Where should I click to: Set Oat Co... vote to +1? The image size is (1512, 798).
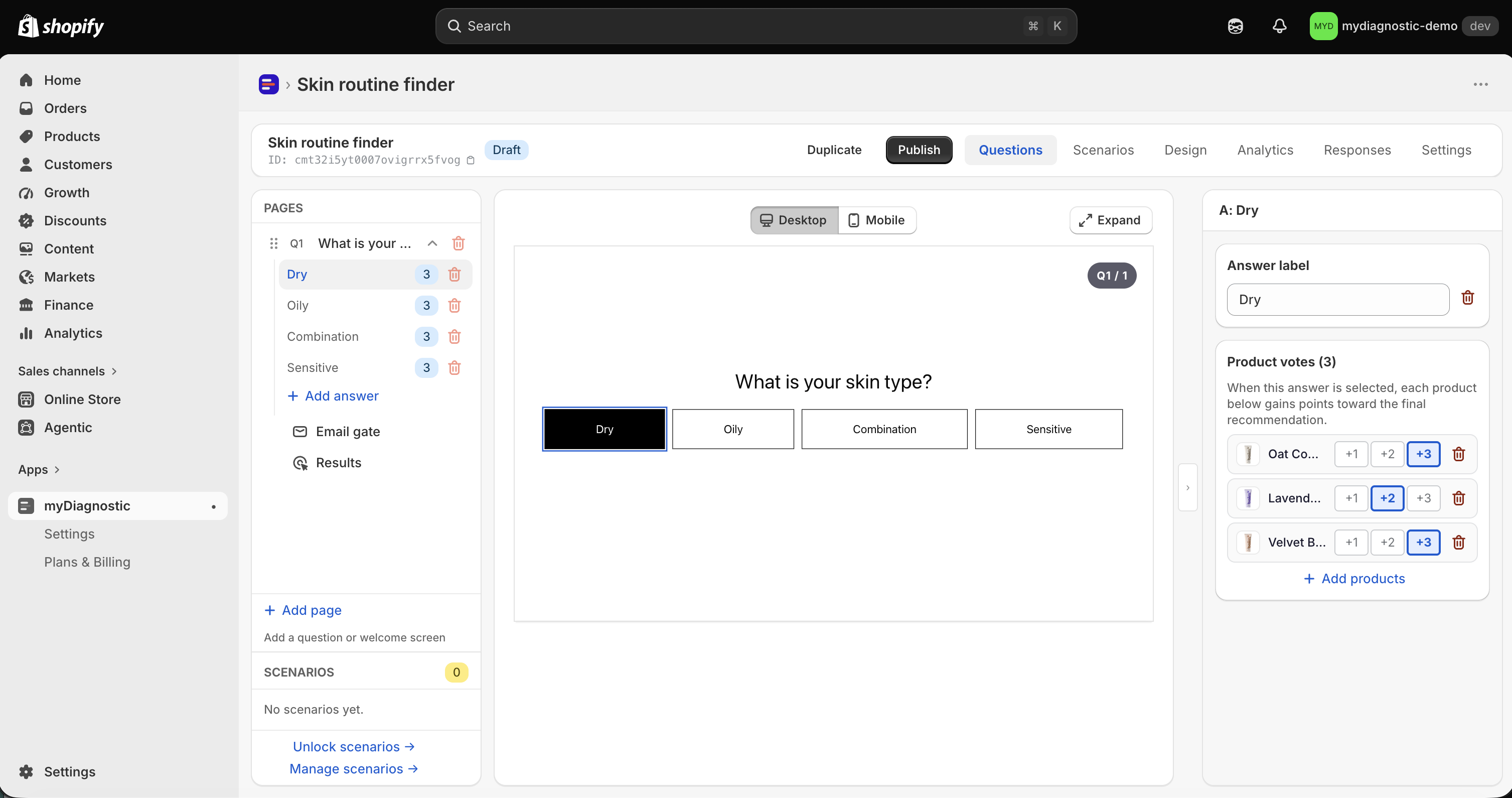click(x=1351, y=454)
